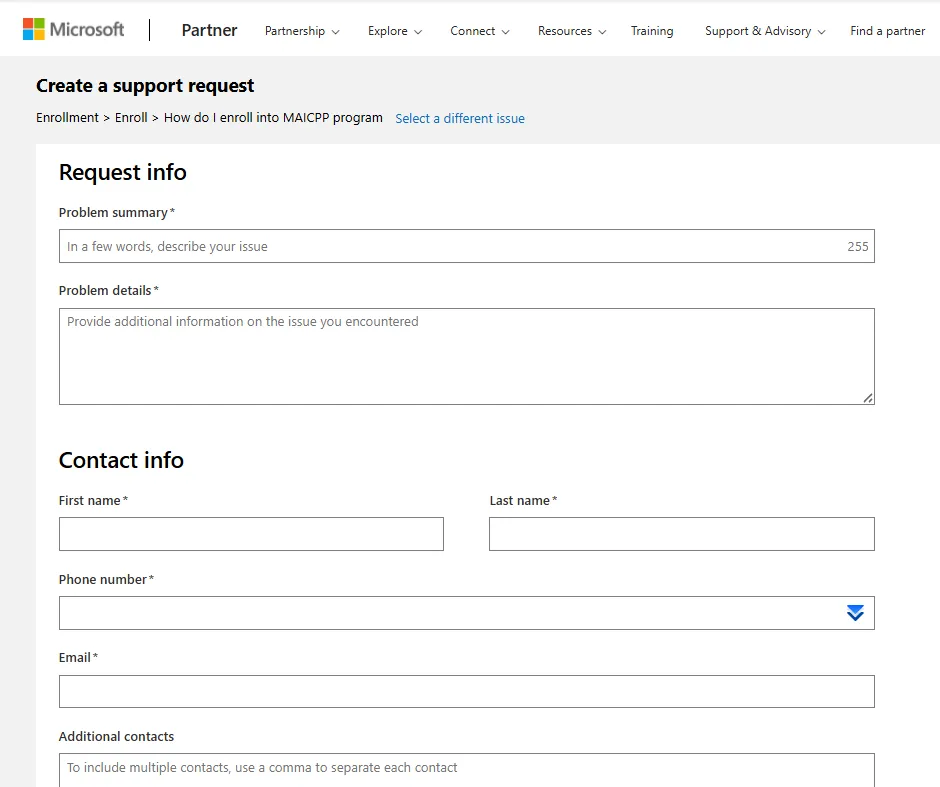Click the '255' character counter
Viewport: 940px width, 787px height.
(858, 246)
